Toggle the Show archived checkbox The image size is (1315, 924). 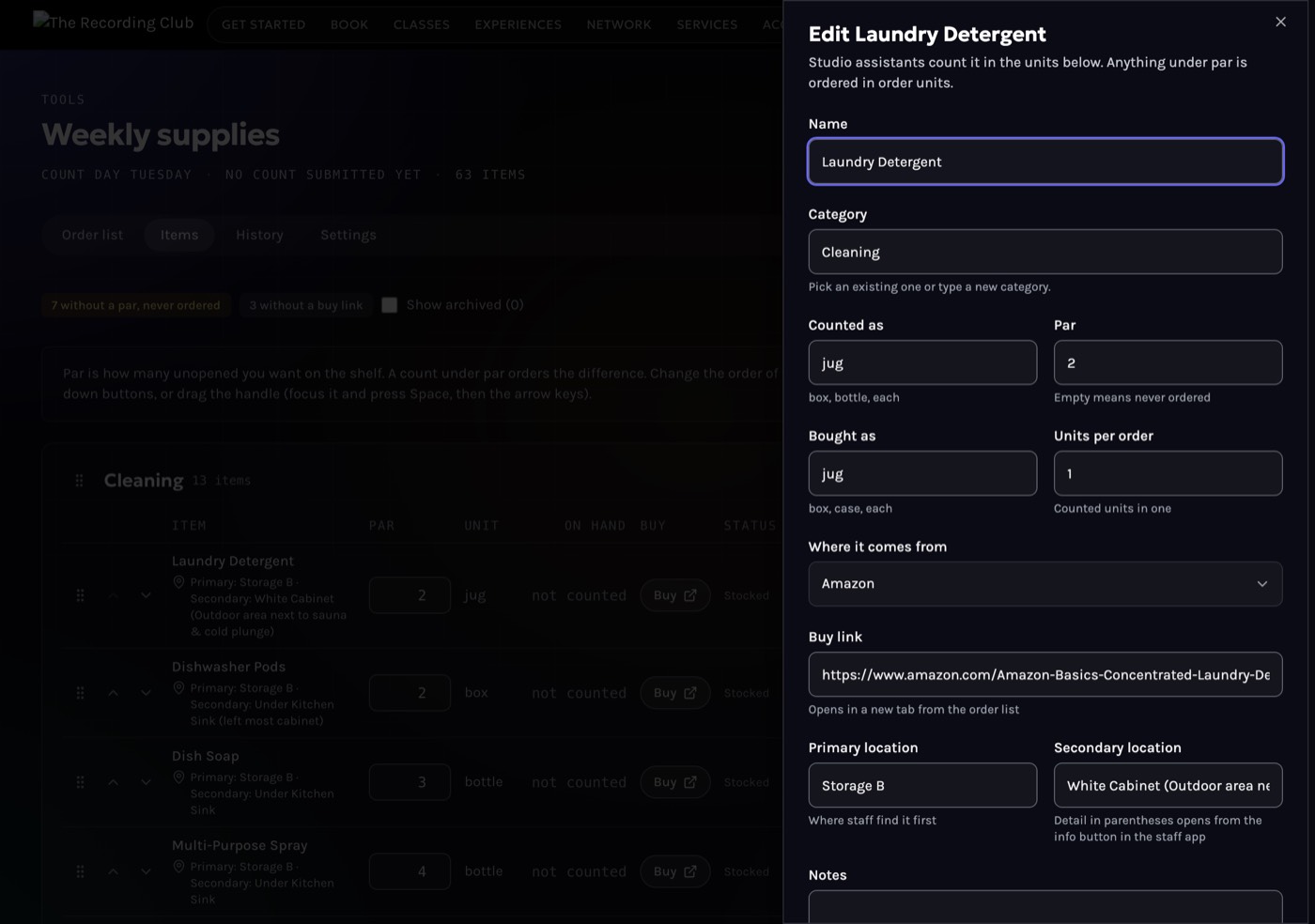[389, 305]
